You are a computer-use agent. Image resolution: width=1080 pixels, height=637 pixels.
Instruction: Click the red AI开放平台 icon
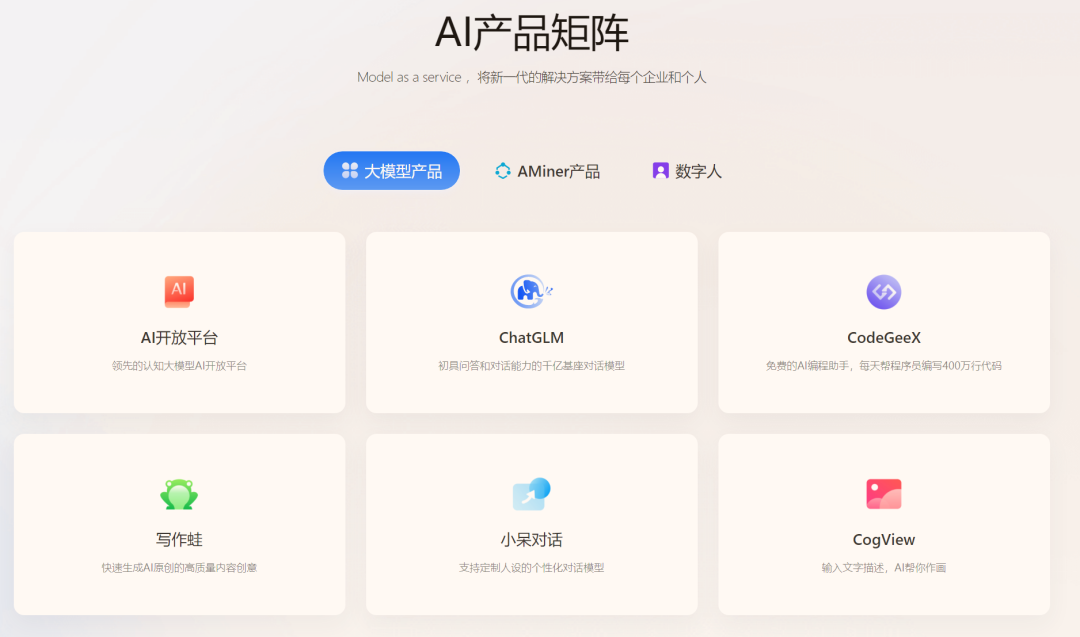(179, 291)
